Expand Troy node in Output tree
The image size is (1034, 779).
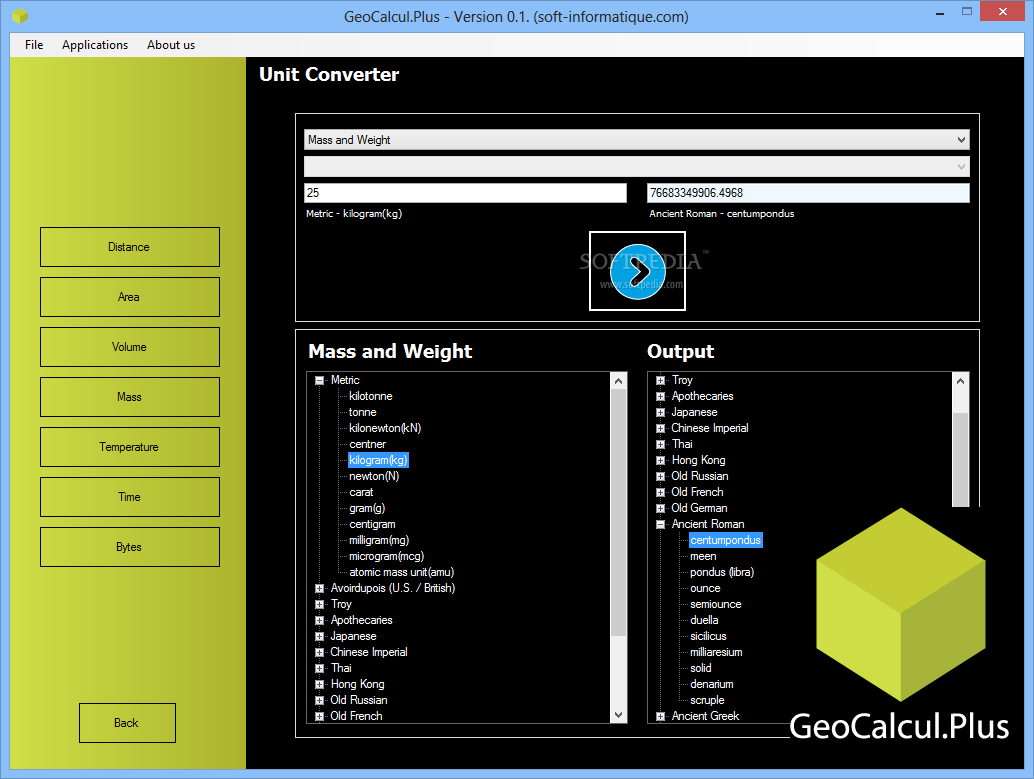pyautogui.click(x=660, y=381)
